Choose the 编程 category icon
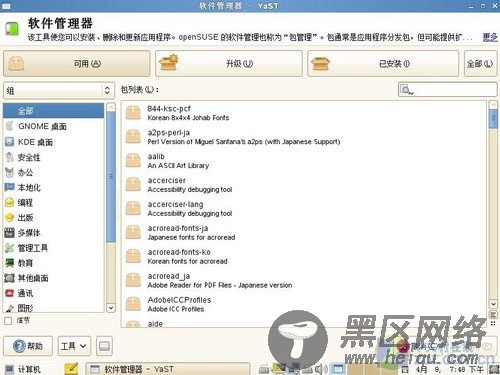Screen dimensions: 500x375 point(9,202)
